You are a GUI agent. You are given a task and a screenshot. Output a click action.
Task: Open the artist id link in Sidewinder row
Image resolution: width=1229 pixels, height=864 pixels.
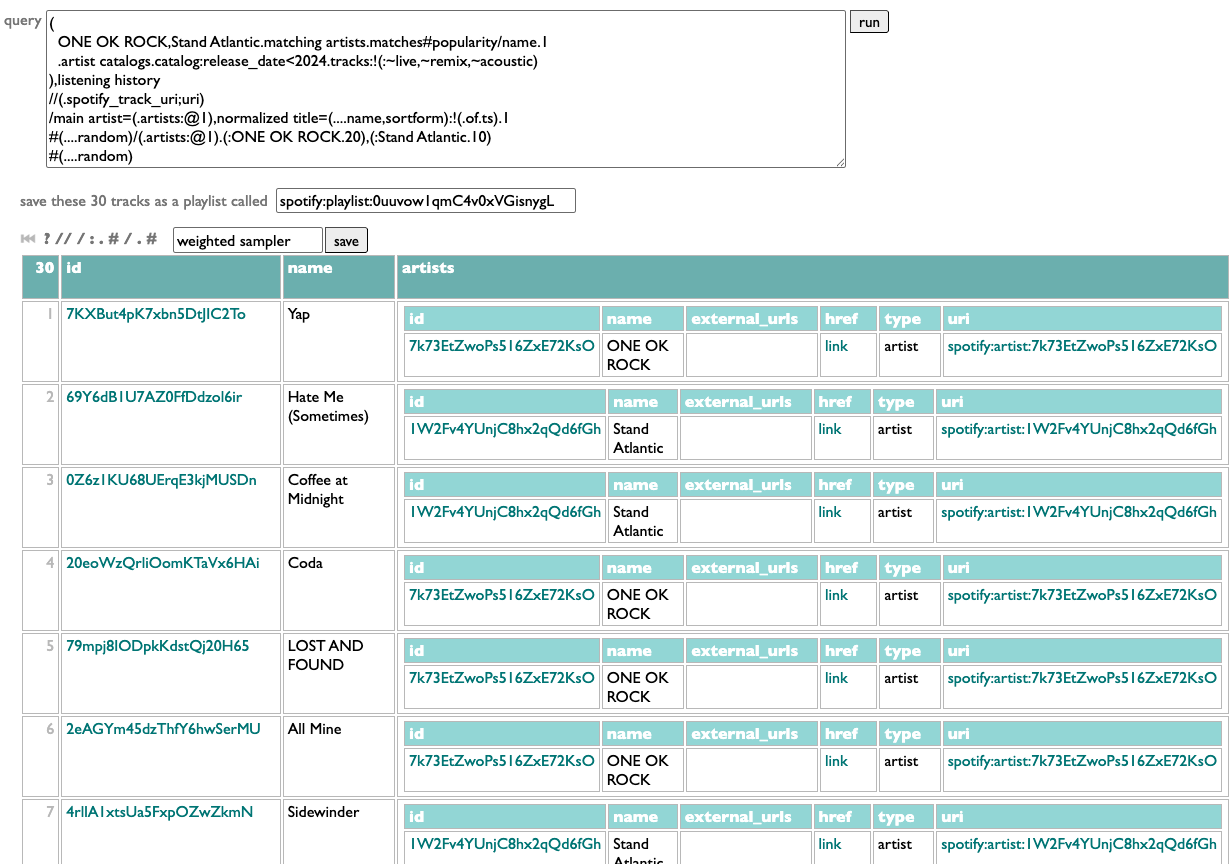coord(505,844)
